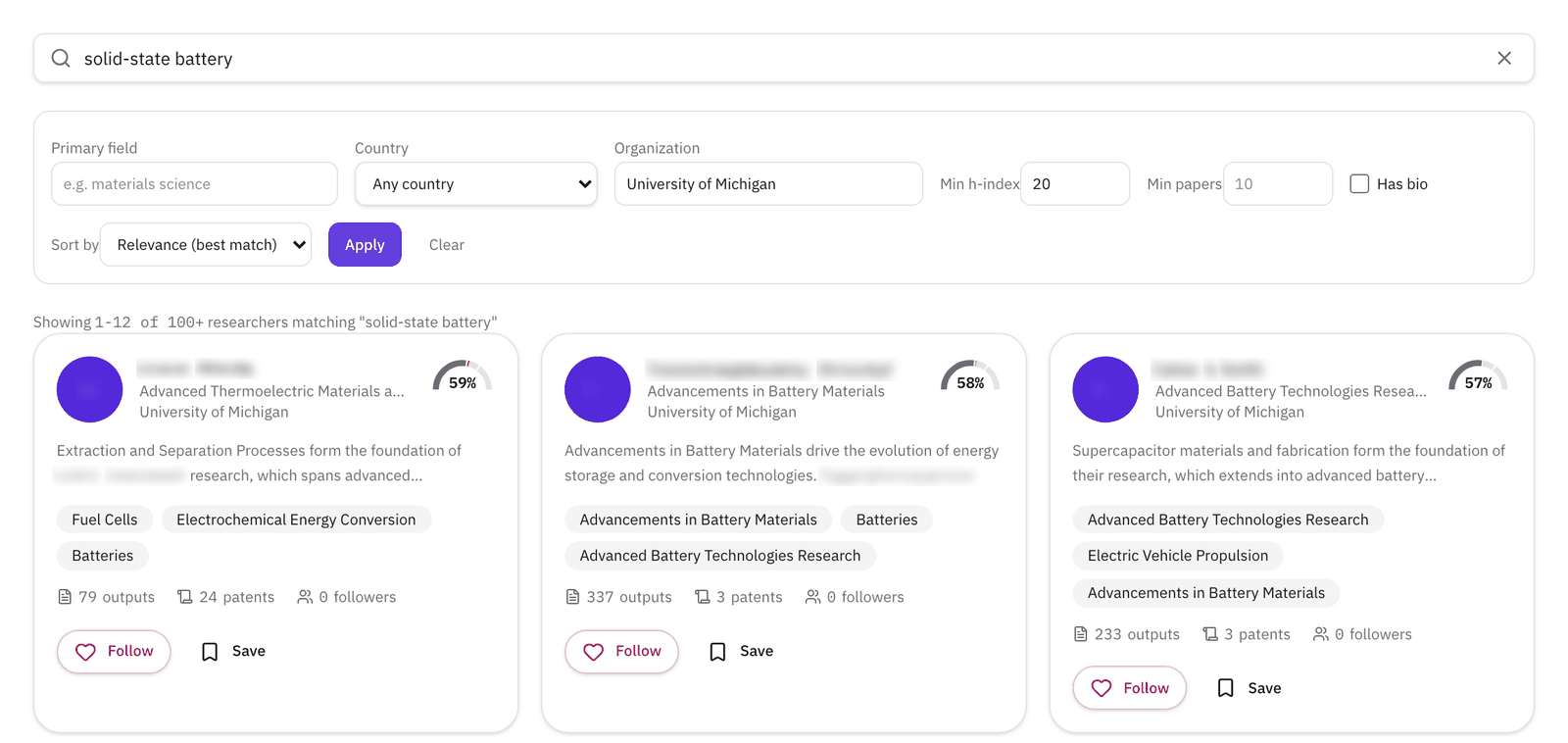Click the "337 outputs" count text
The image size is (1568, 743).
tap(629, 597)
